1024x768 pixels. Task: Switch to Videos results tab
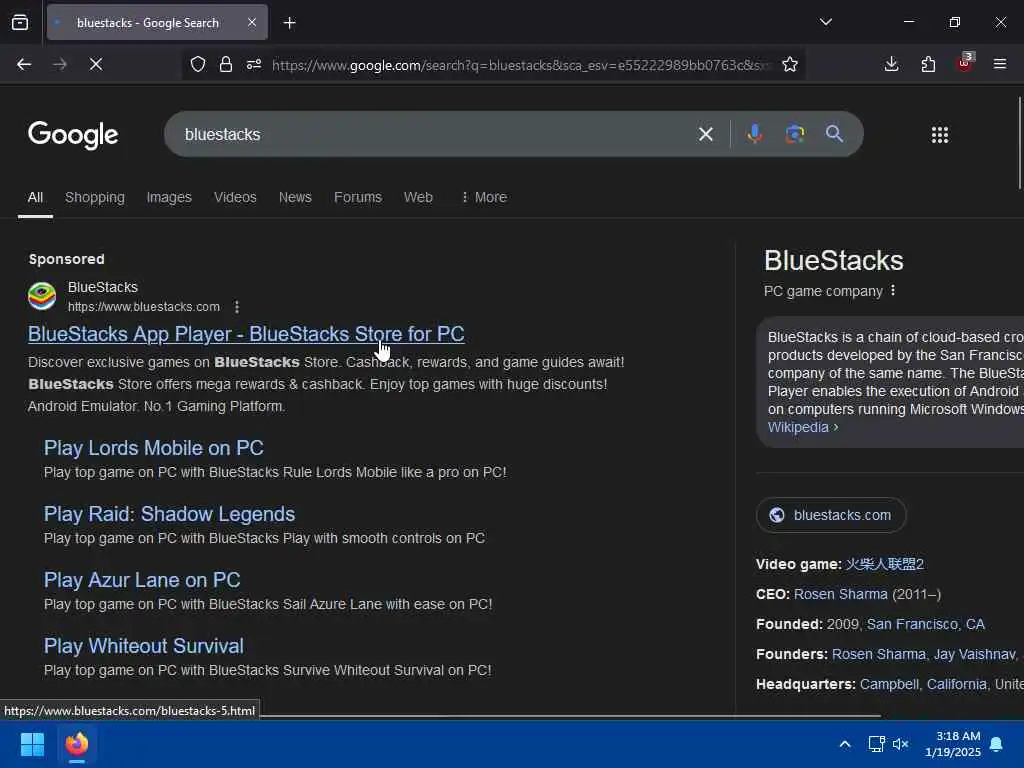[235, 197]
